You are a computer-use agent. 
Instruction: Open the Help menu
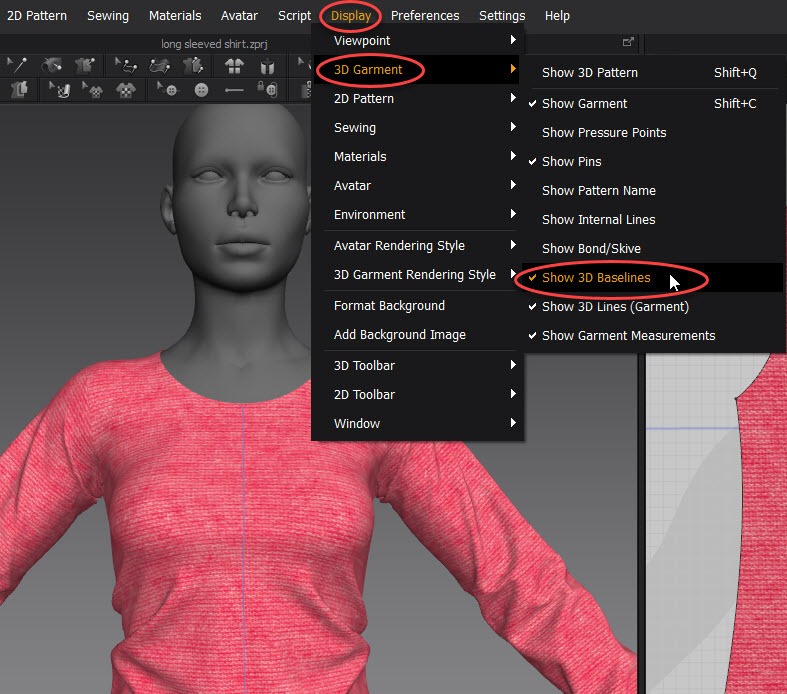point(557,16)
